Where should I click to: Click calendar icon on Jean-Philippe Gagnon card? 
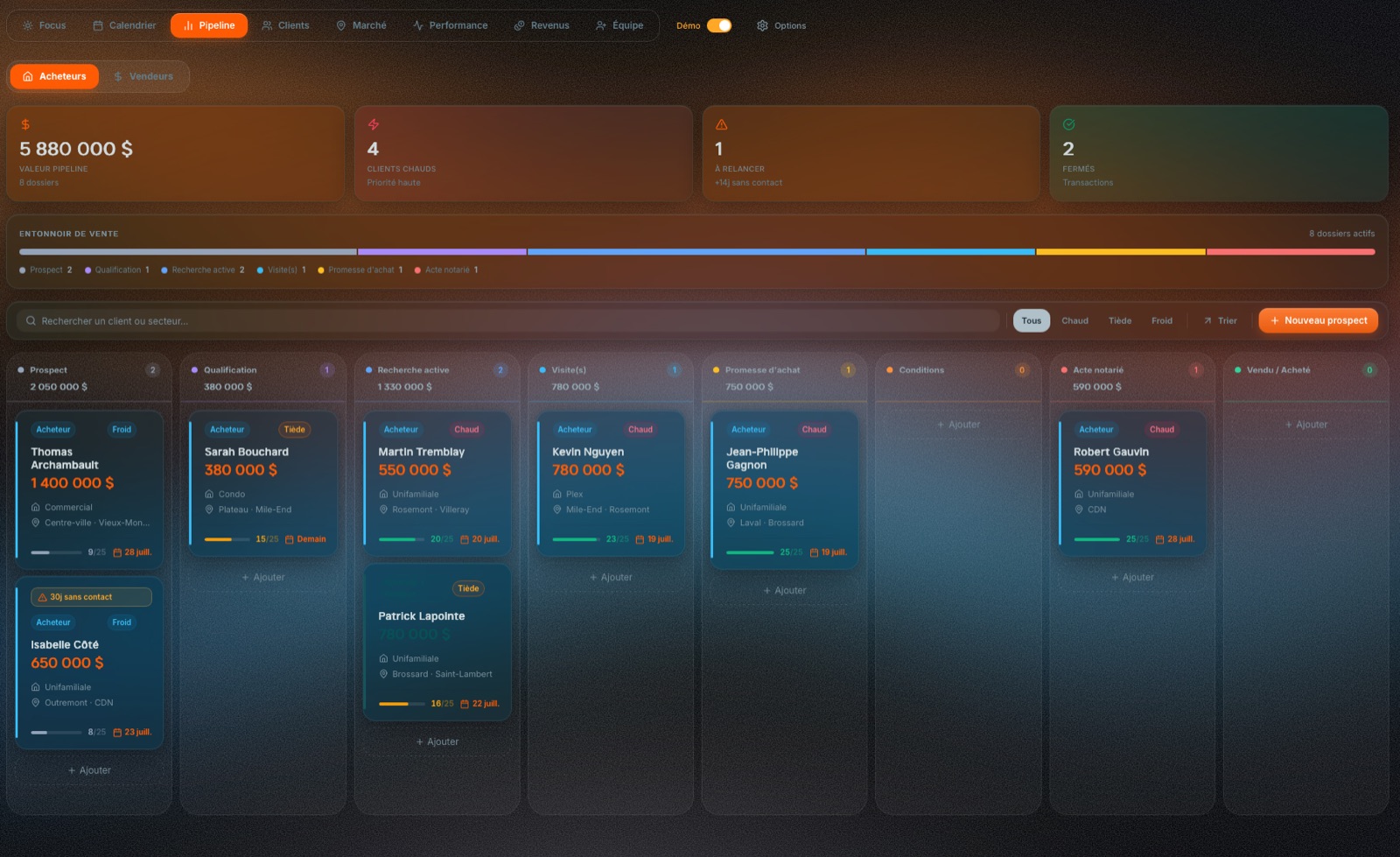coord(814,552)
